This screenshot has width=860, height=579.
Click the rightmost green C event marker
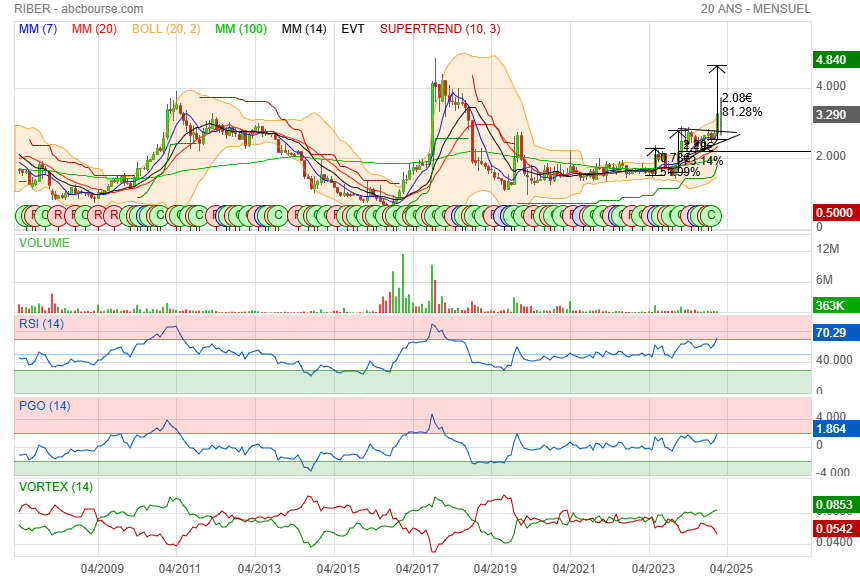711,215
